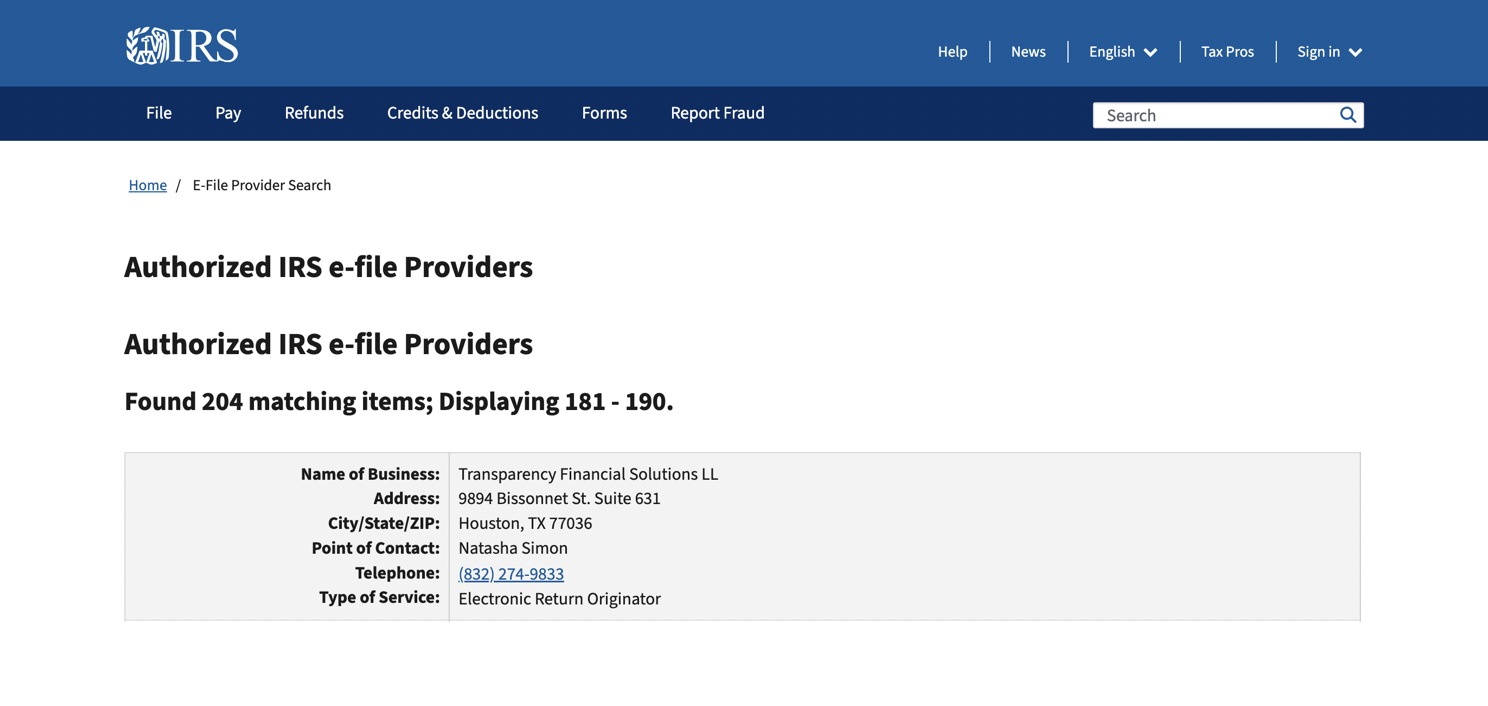Click the Home breadcrumb link
The width and height of the screenshot is (1488, 706).
pyautogui.click(x=148, y=185)
